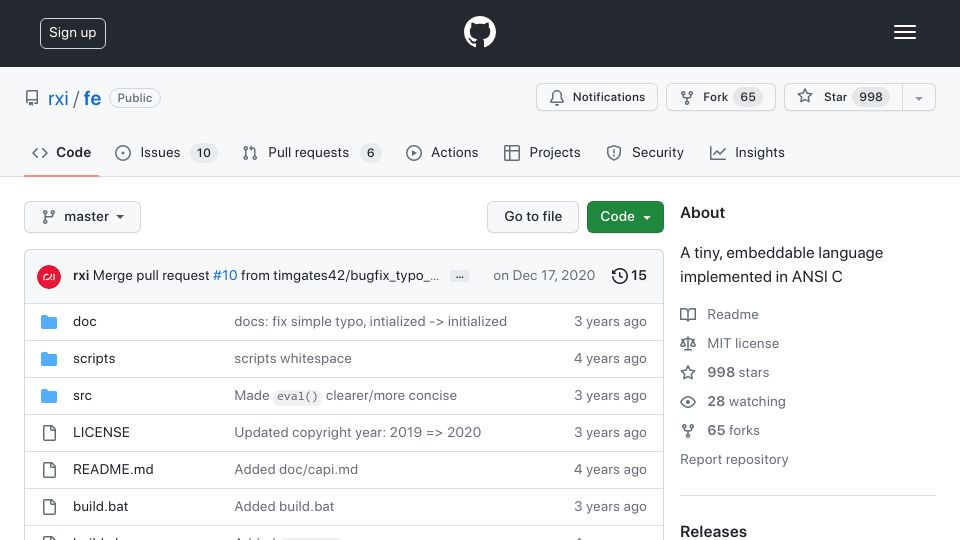Click the doc folder icon
The width and height of the screenshot is (960, 540).
point(49,322)
